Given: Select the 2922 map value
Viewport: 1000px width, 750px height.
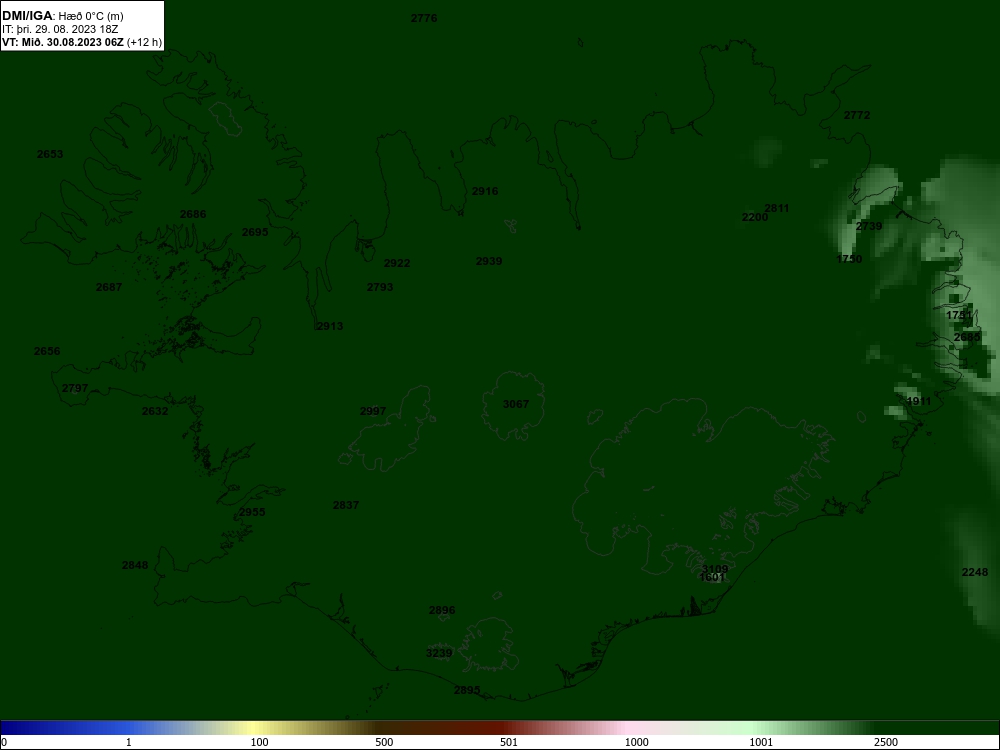Looking at the screenshot, I should click(397, 263).
